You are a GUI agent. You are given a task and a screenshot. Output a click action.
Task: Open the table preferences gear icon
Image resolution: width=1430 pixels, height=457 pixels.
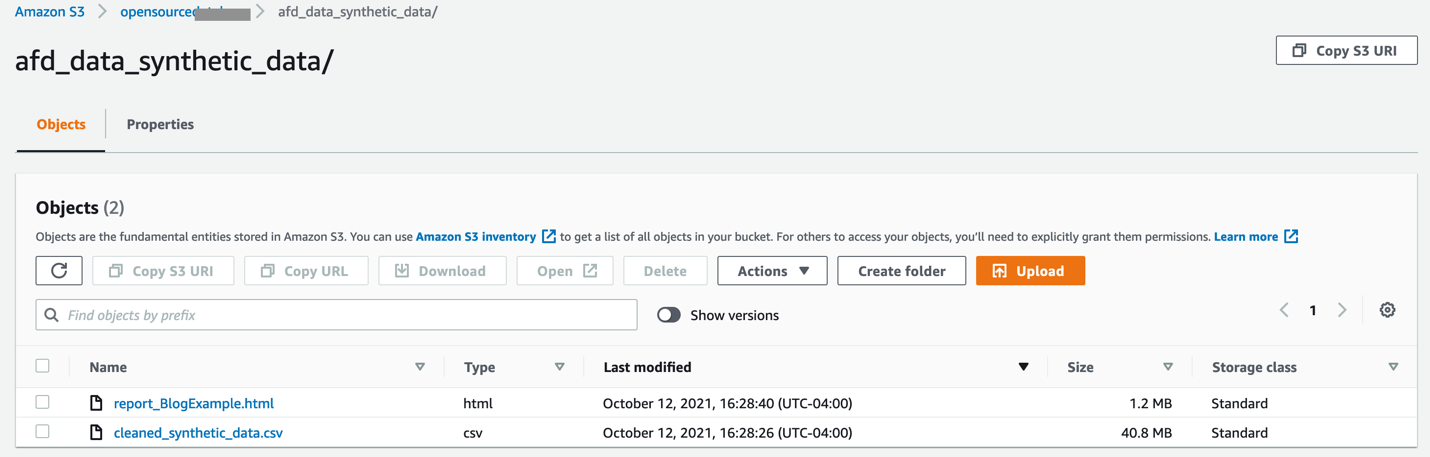click(1387, 310)
